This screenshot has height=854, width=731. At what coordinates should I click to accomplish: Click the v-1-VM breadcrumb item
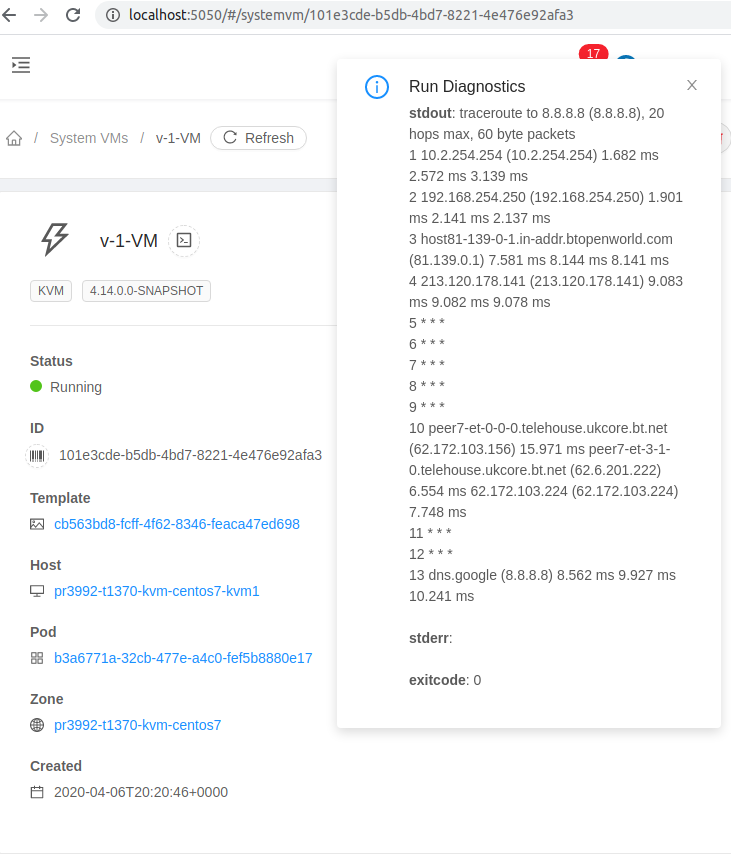point(178,138)
